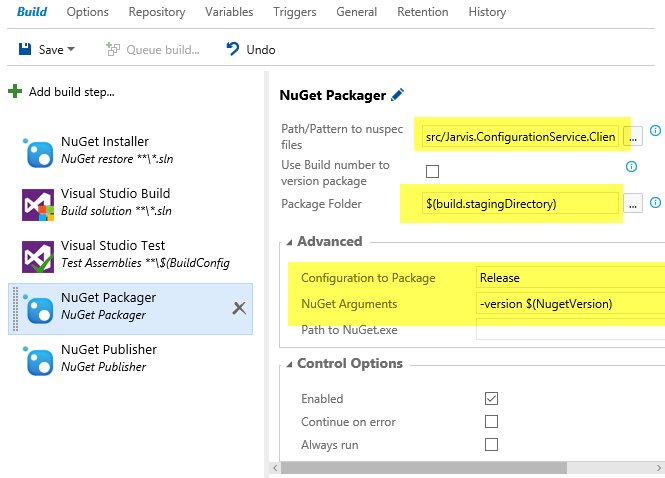Viewport: 665px width, 478px height.
Task: Click the green plus Add icon
Action: [15, 91]
